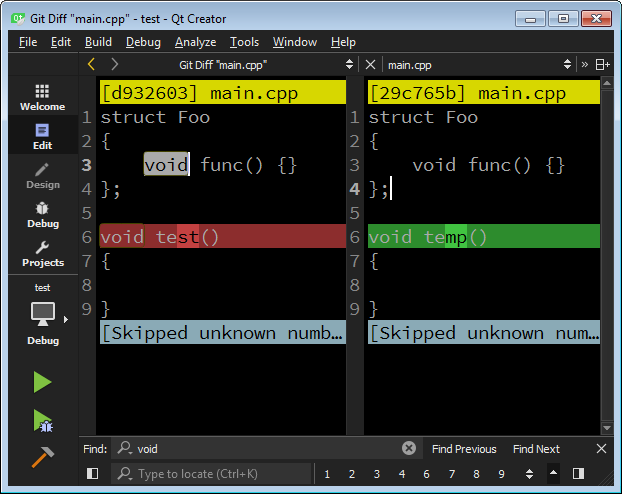Toggle the right sidebar
Viewport: 622px width, 494px height.
tap(578, 473)
